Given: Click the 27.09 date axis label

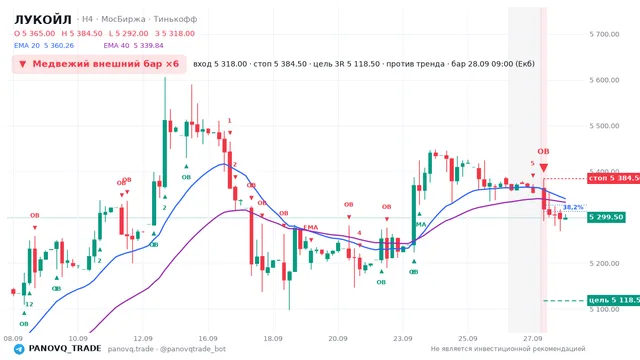Looking at the screenshot, I should click(532, 338).
